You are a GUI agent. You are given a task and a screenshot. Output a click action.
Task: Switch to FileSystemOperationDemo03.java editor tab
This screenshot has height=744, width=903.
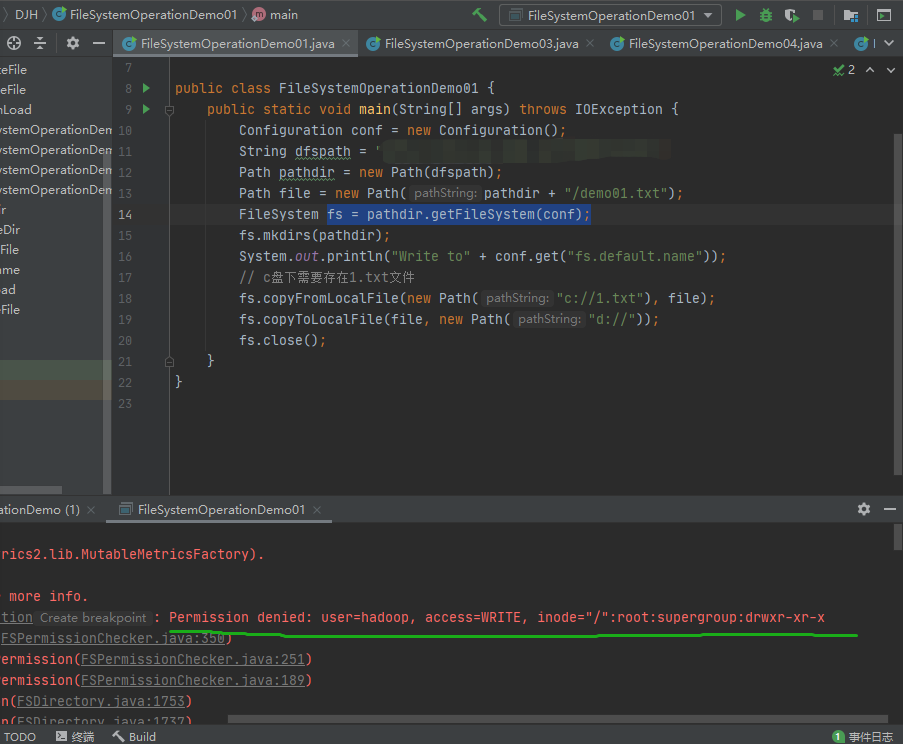481,44
